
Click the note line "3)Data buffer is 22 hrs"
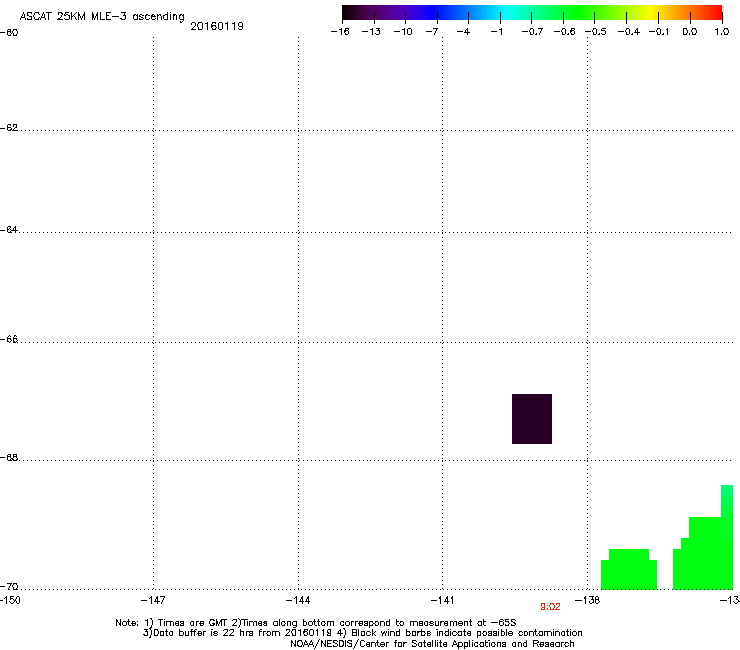pos(362,633)
